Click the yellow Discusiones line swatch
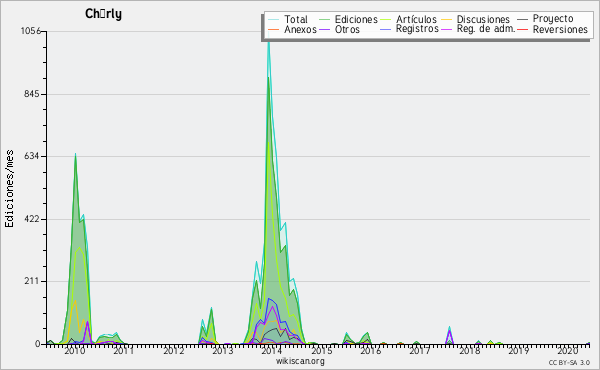The width and height of the screenshot is (600, 370). pyautogui.click(x=447, y=20)
